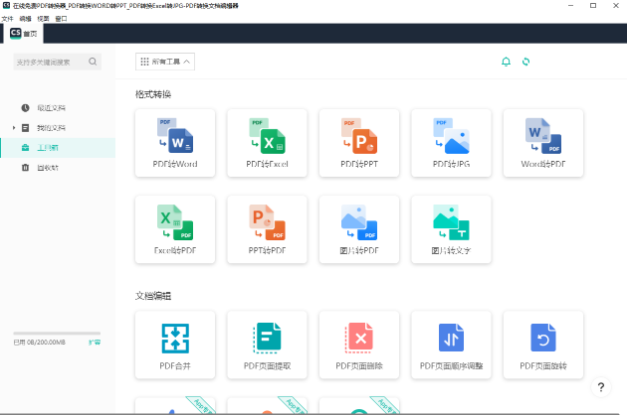Open the PDF转JPG image converter

[x=451, y=143]
